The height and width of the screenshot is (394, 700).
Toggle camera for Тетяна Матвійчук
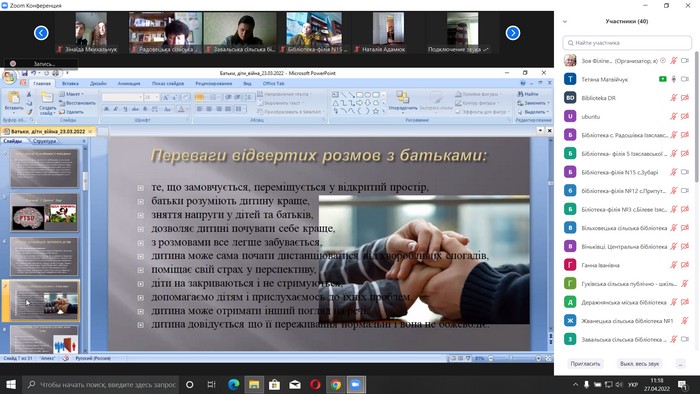[x=685, y=79]
